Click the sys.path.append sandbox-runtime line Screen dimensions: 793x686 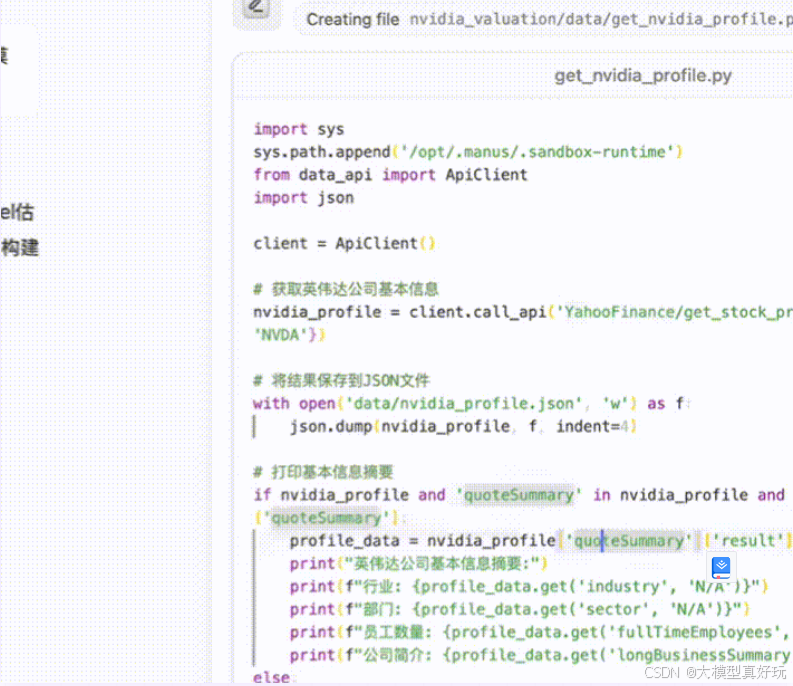click(468, 152)
